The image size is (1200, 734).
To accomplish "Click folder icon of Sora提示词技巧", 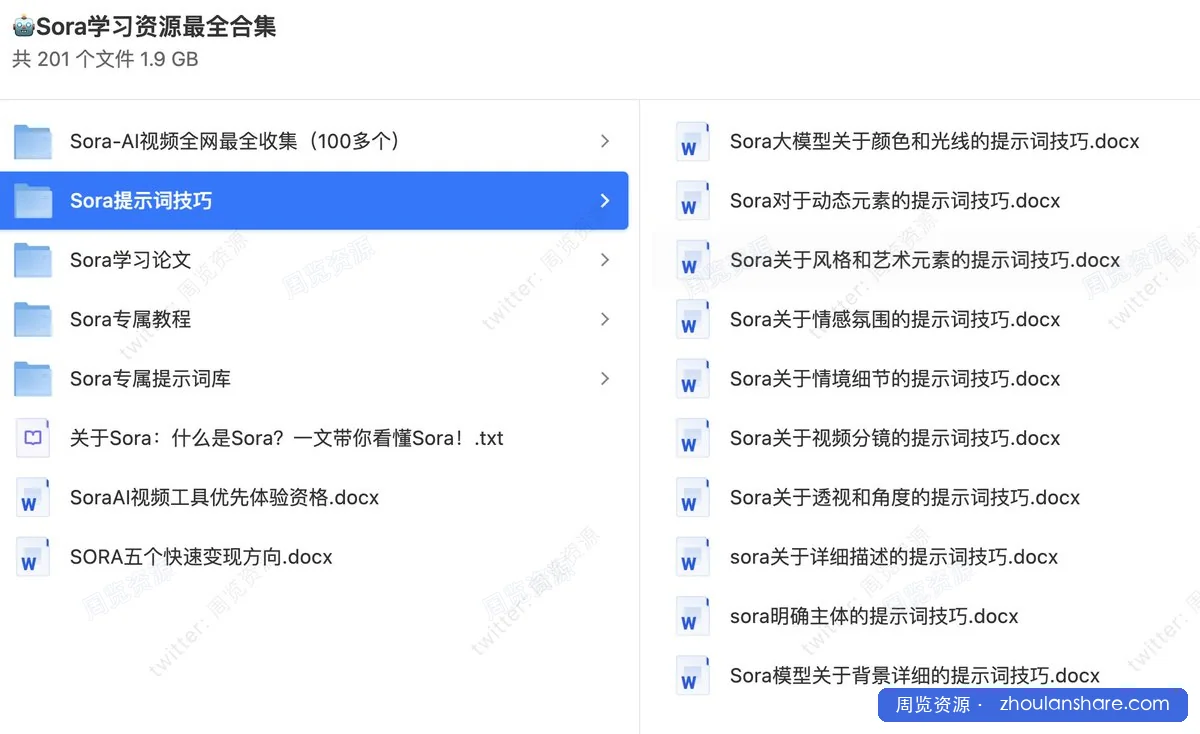I will pos(33,201).
